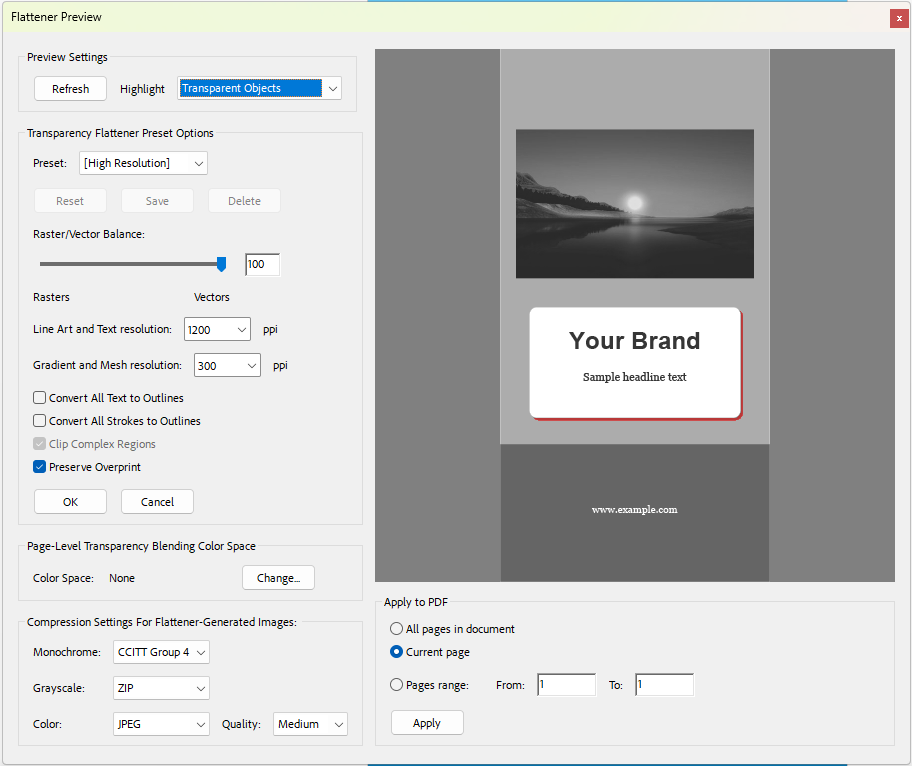
Task: Open the Grayscale compression dropdown
Action: tap(161, 688)
